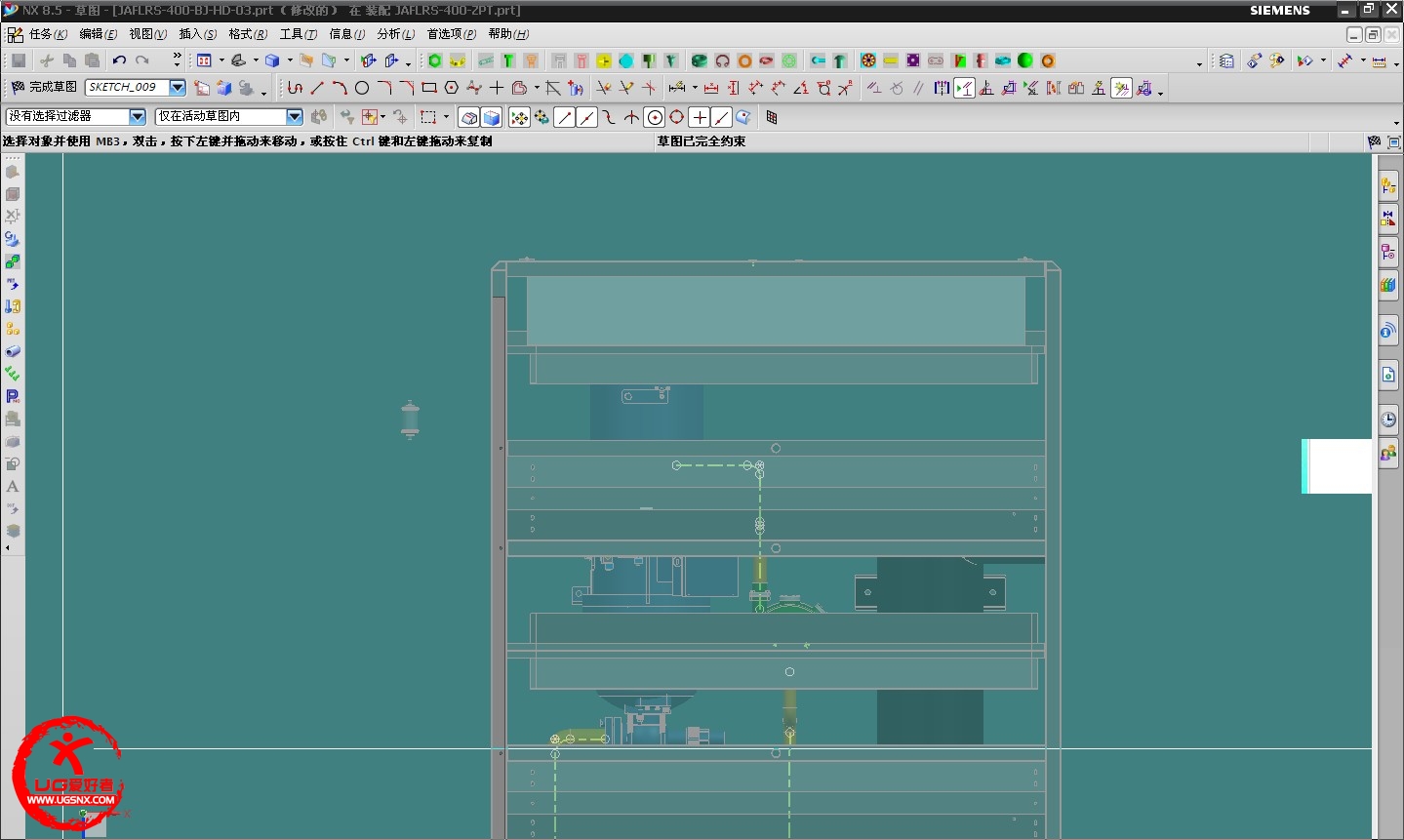
Task: Select the Fillet sketch tool
Action: coord(384,88)
